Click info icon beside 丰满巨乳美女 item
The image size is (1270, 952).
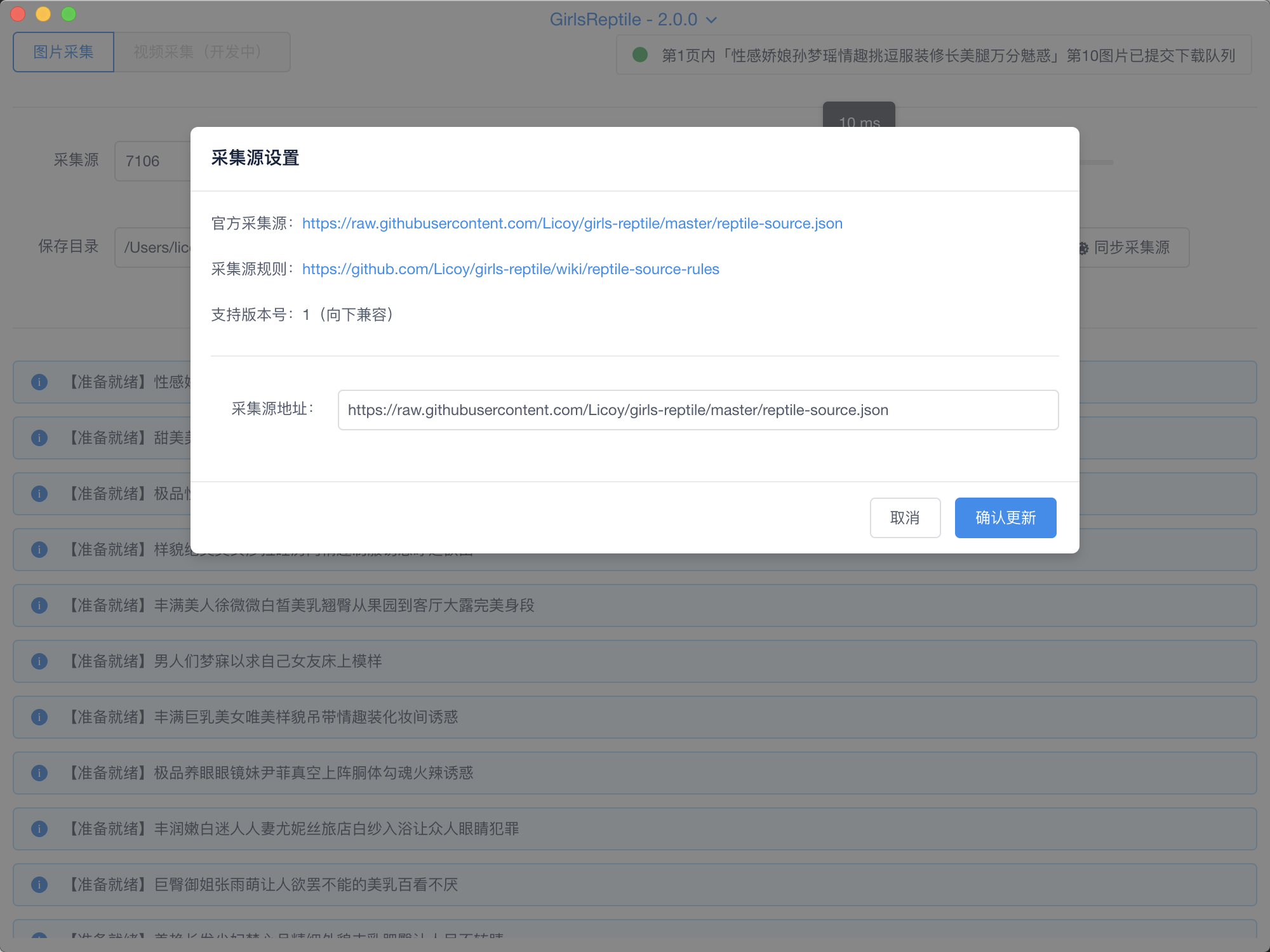coord(39,717)
